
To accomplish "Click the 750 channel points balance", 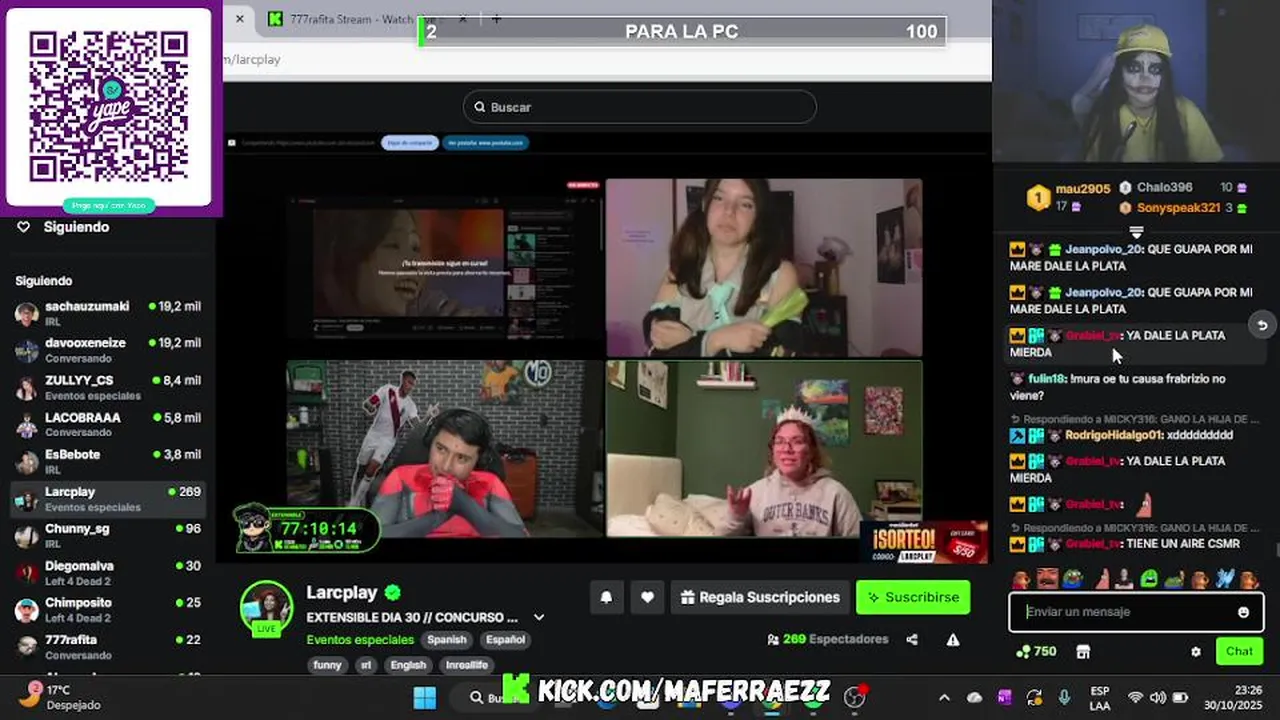I will tap(1036, 651).
